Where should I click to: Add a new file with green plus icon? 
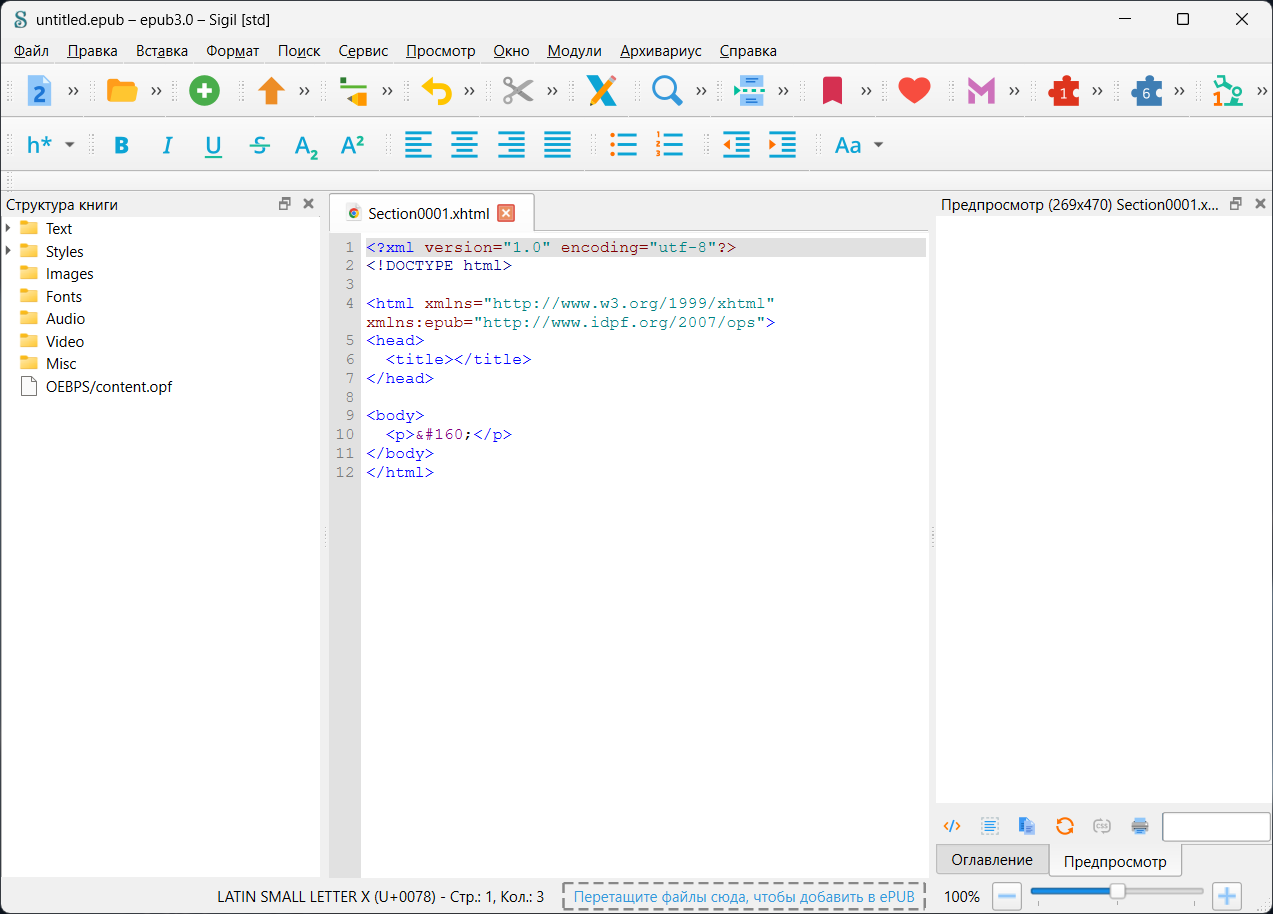[204, 91]
